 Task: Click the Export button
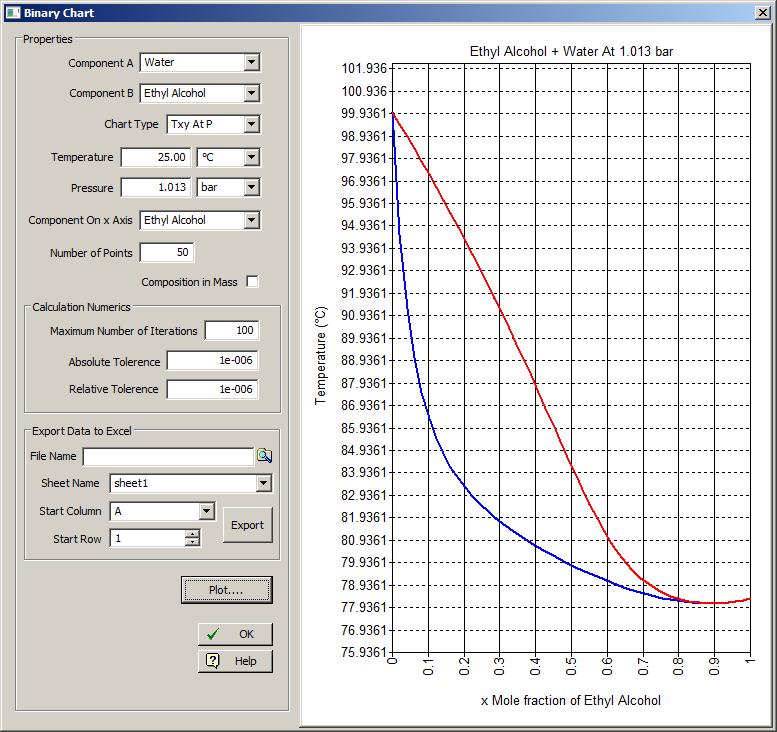point(247,525)
